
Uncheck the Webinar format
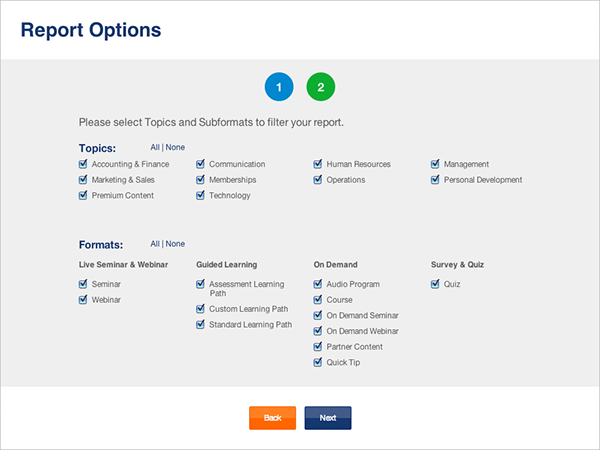tap(83, 300)
